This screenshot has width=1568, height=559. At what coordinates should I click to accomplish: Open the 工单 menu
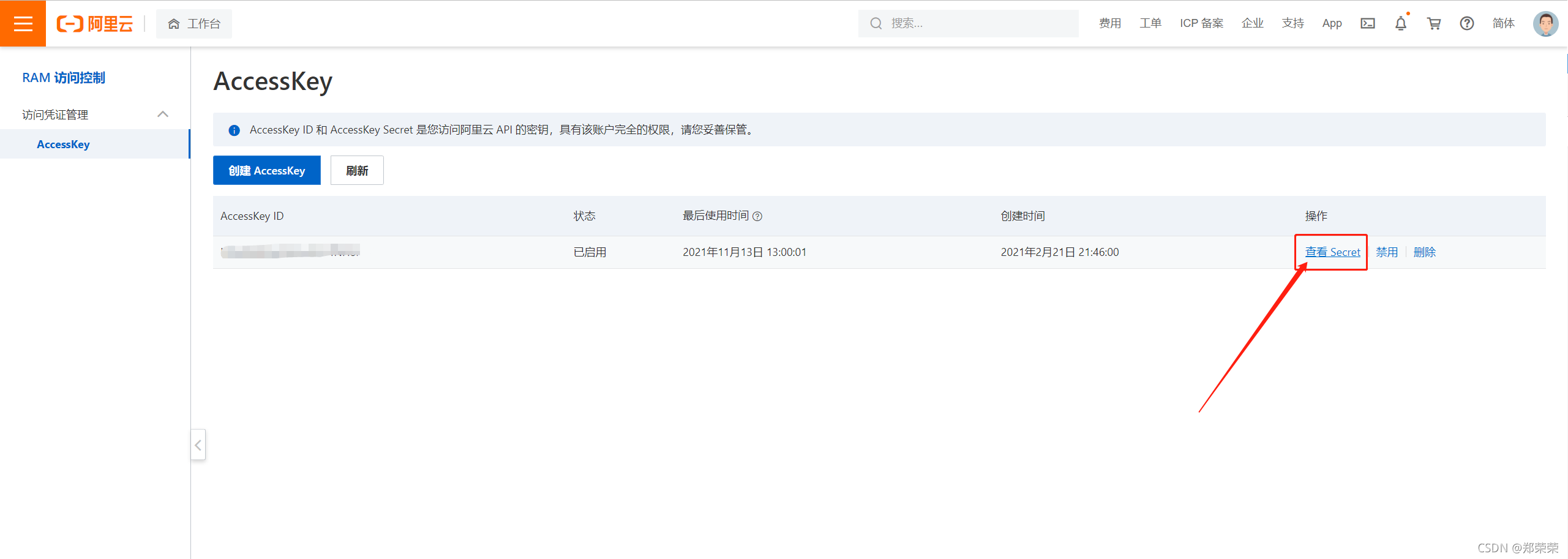pyautogui.click(x=1150, y=23)
